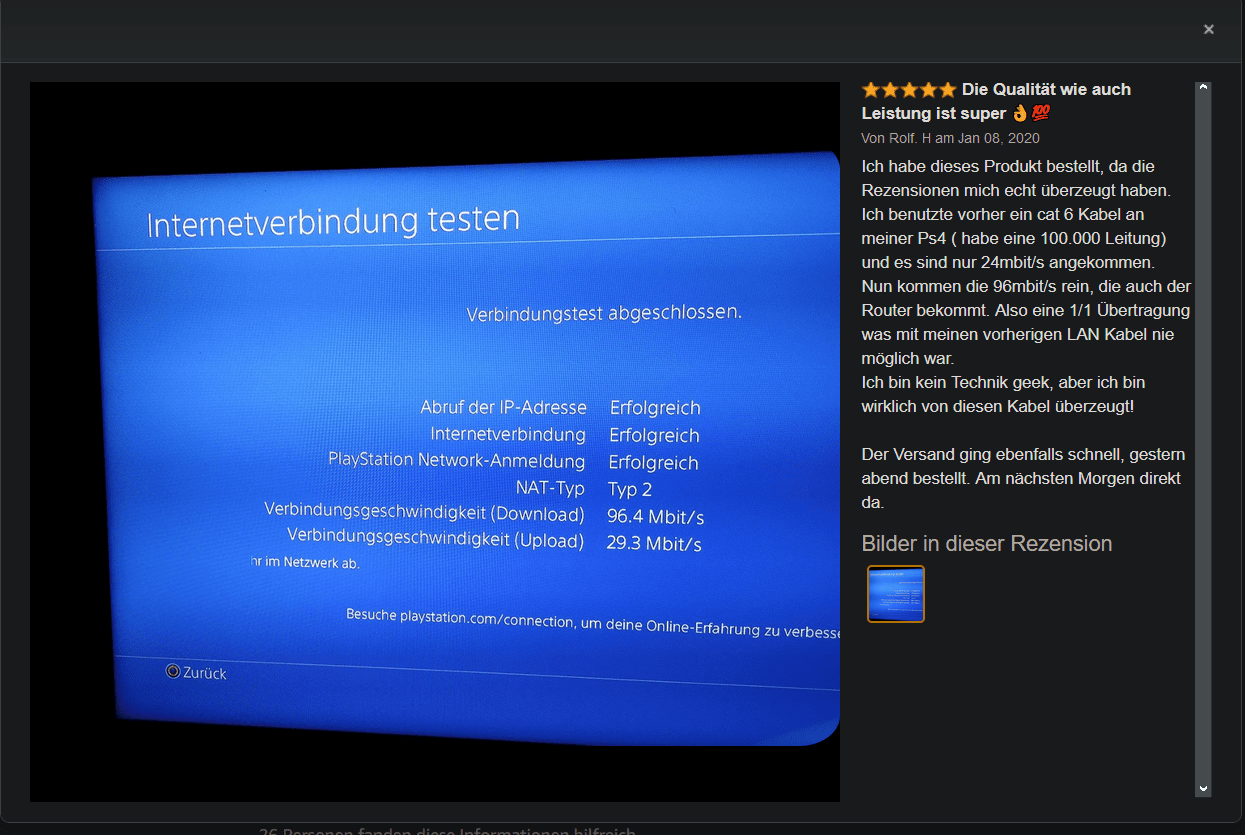The width and height of the screenshot is (1245, 835).
Task: Click the heading 'Bilder in dieser Rezension'
Action: pyautogui.click(x=987, y=544)
